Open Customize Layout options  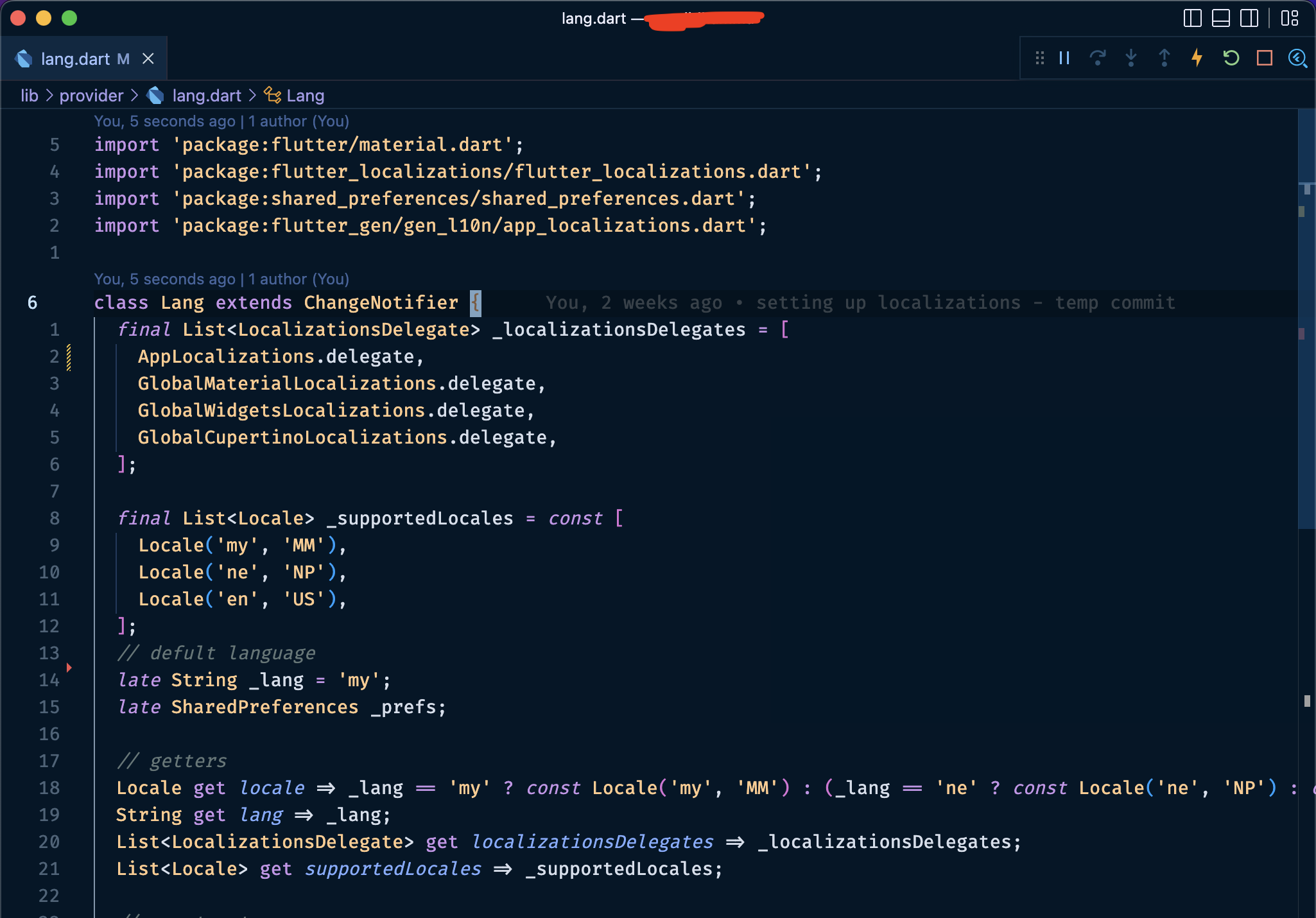(1289, 18)
